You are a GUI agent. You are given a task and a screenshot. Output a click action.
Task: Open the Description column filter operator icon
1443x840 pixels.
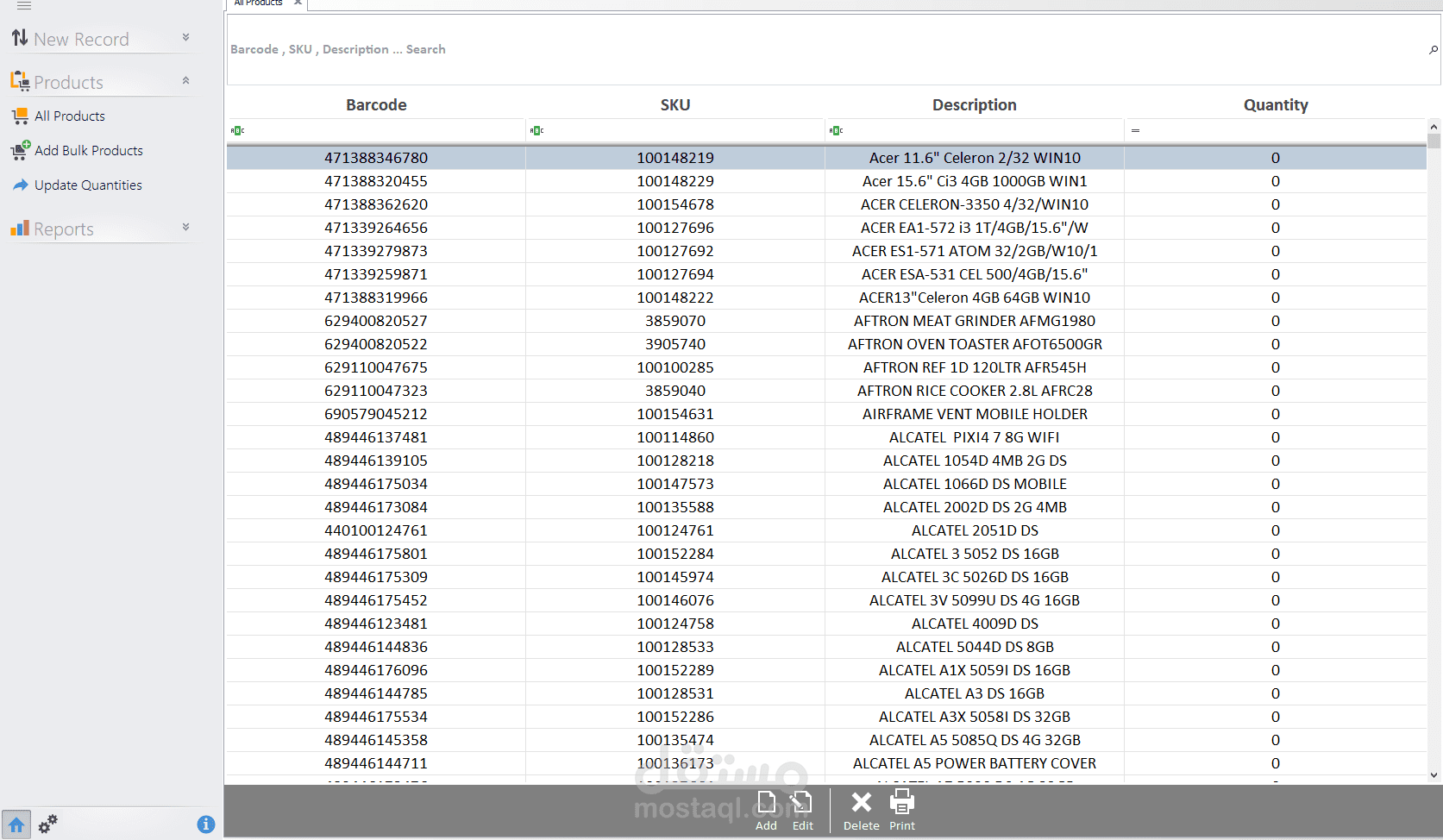pos(836,130)
